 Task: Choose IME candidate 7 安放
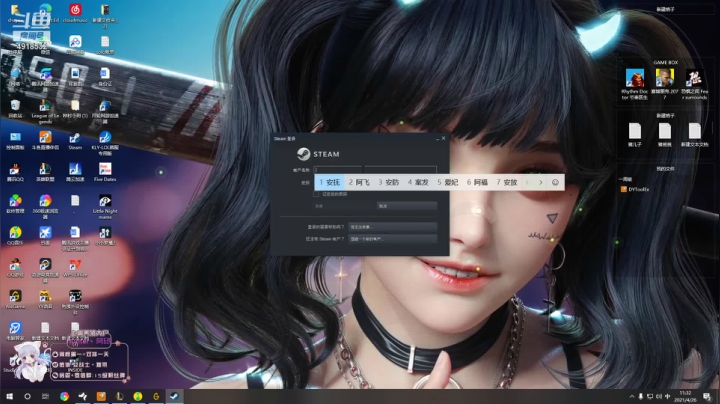click(x=506, y=182)
